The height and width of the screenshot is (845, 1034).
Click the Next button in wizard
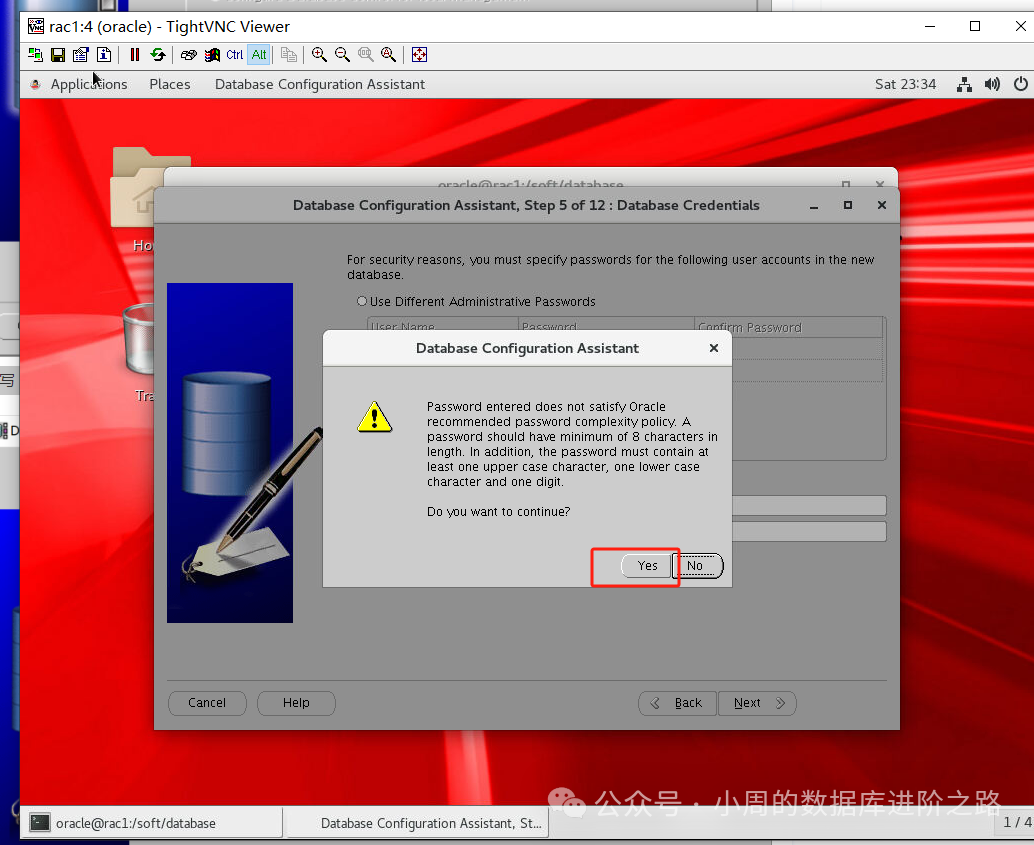pyautogui.click(x=757, y=703)
